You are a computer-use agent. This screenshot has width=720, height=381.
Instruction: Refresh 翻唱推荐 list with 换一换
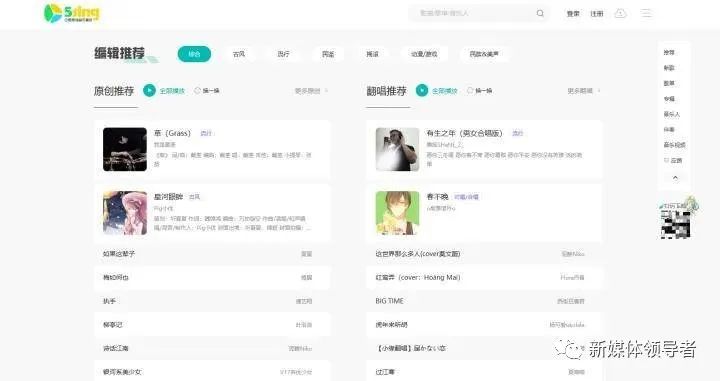point(479,90)
